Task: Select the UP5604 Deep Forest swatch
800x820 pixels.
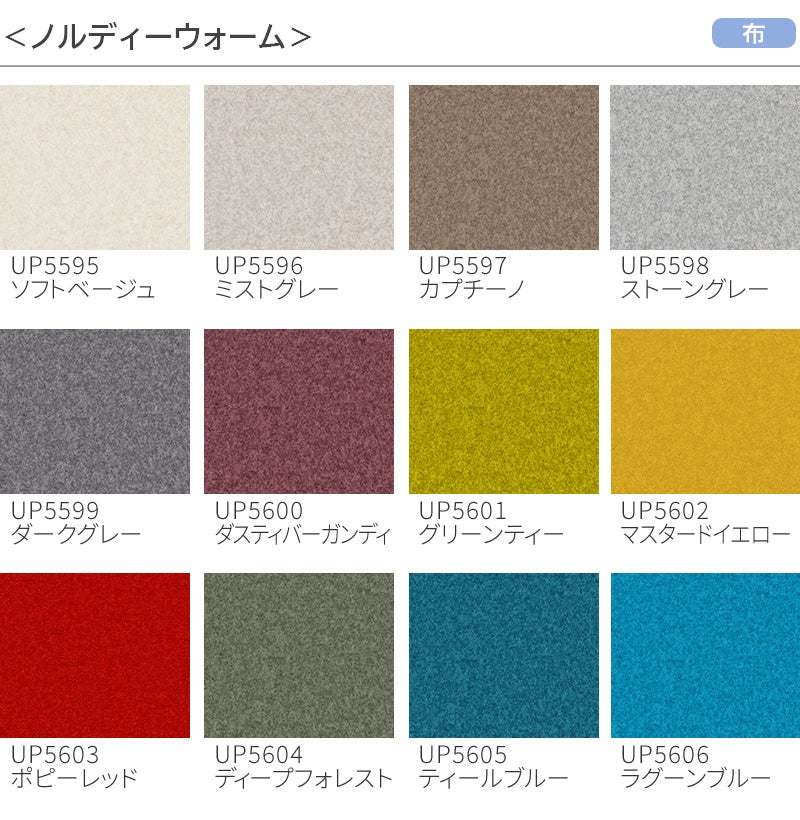Action: pyautogui.click(x=299, y=655)
